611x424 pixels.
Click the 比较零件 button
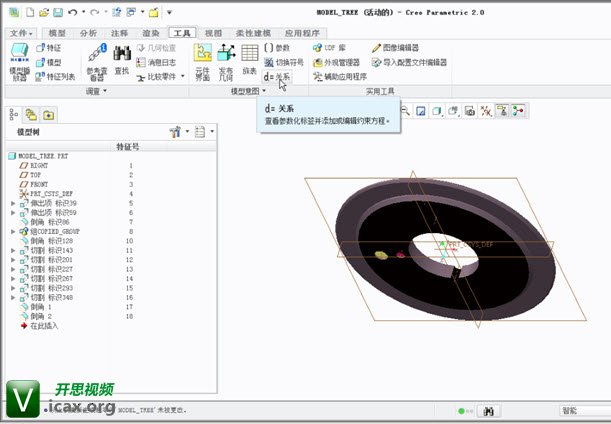[156, 77]
